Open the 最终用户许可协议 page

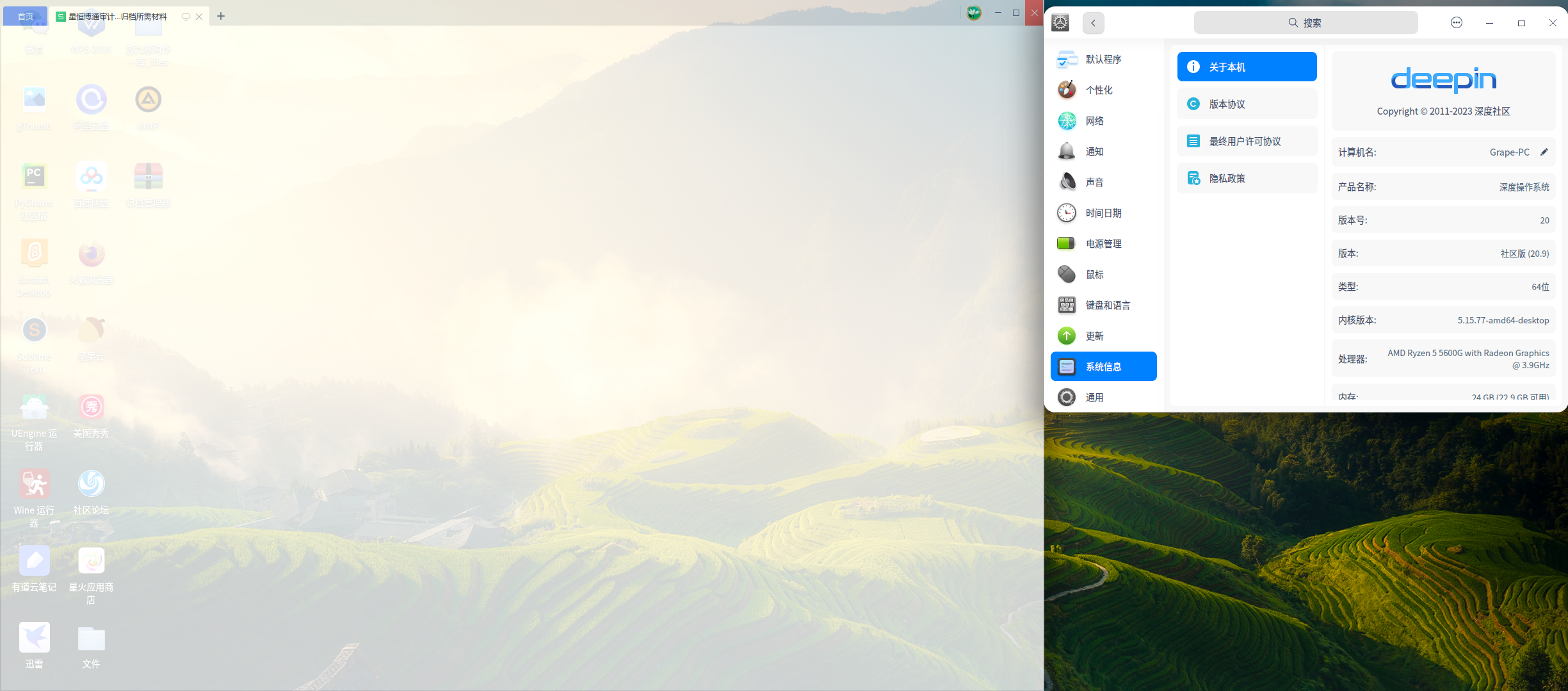pyautogui.click(x=1247, y=141)
